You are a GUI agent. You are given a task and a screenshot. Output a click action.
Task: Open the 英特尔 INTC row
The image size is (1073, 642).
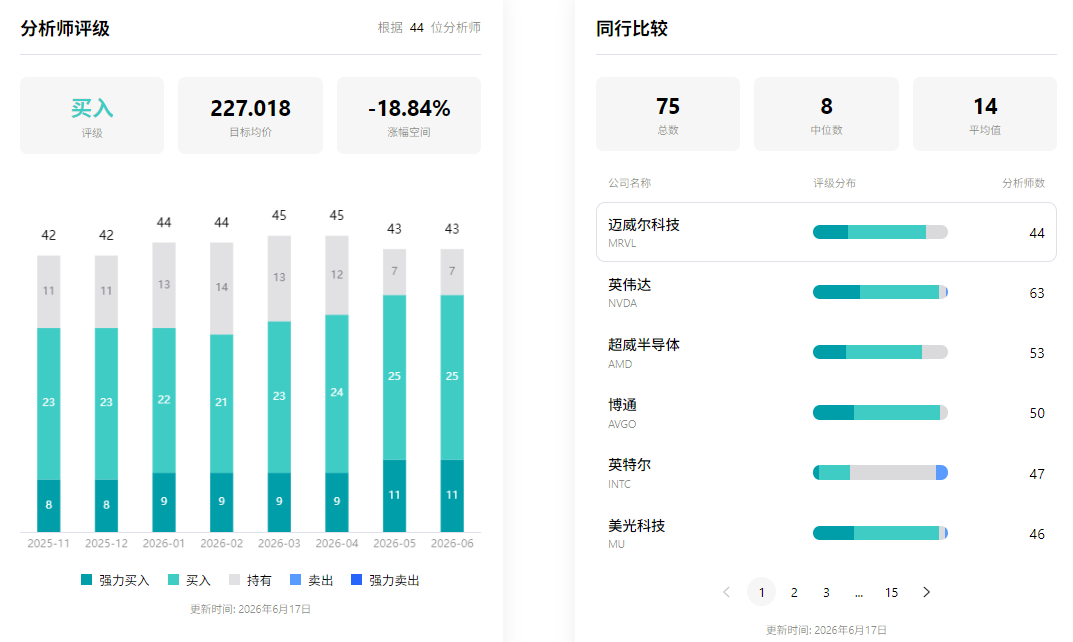pos(826,473)
